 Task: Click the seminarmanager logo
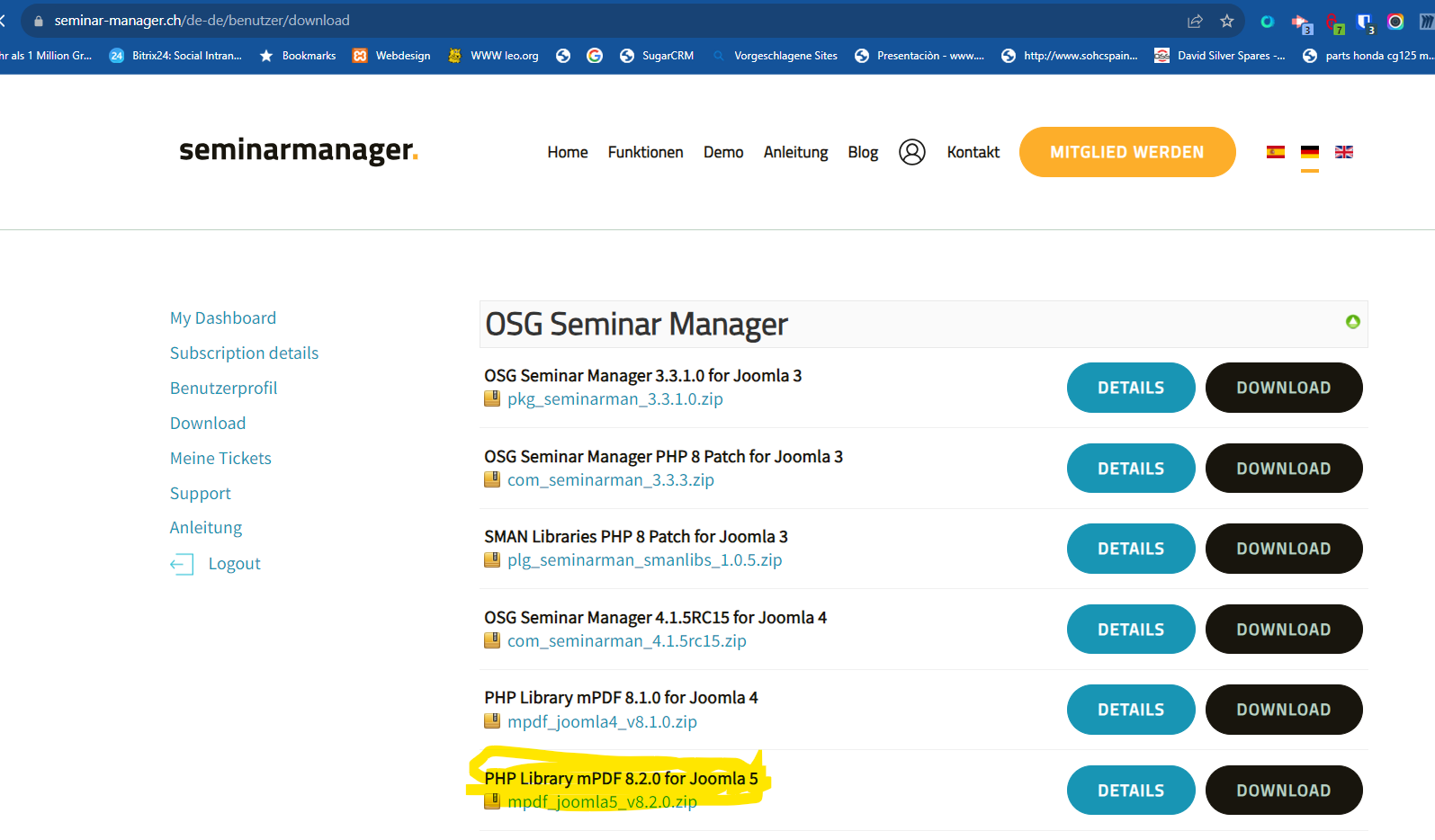click(x=299, y=150)
